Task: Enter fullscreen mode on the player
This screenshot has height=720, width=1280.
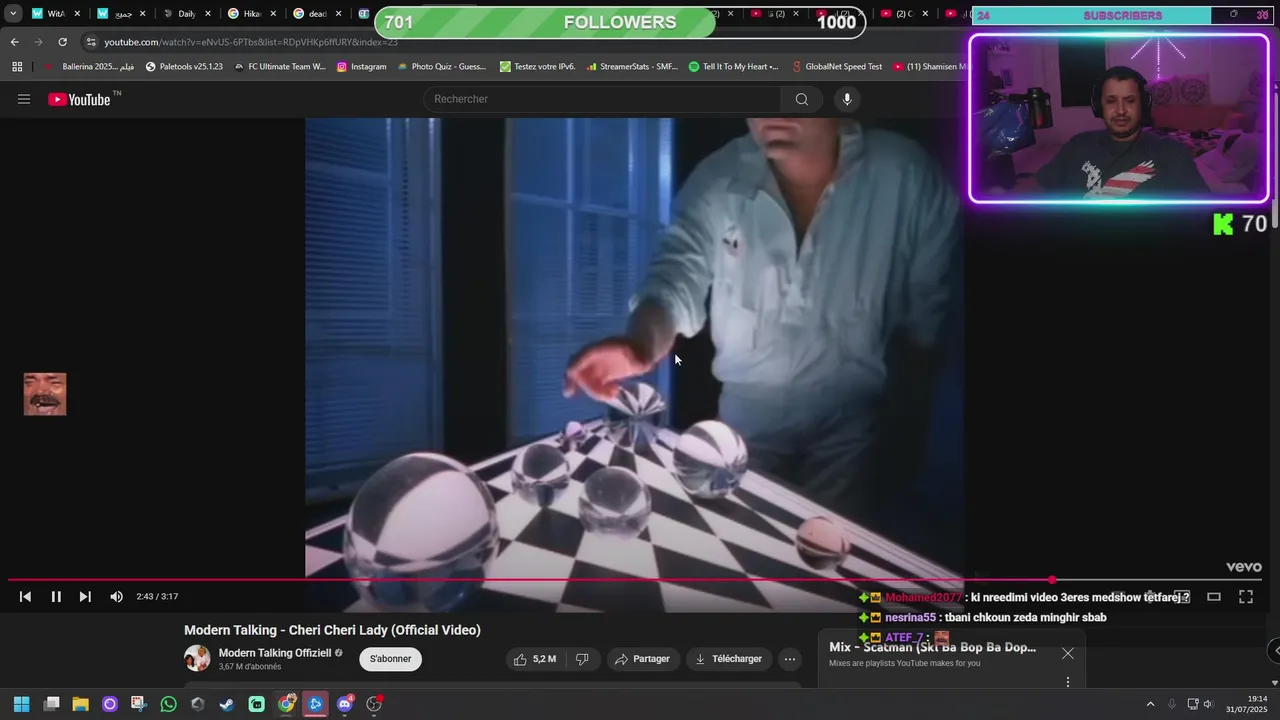Action: tap(1246, 597)
